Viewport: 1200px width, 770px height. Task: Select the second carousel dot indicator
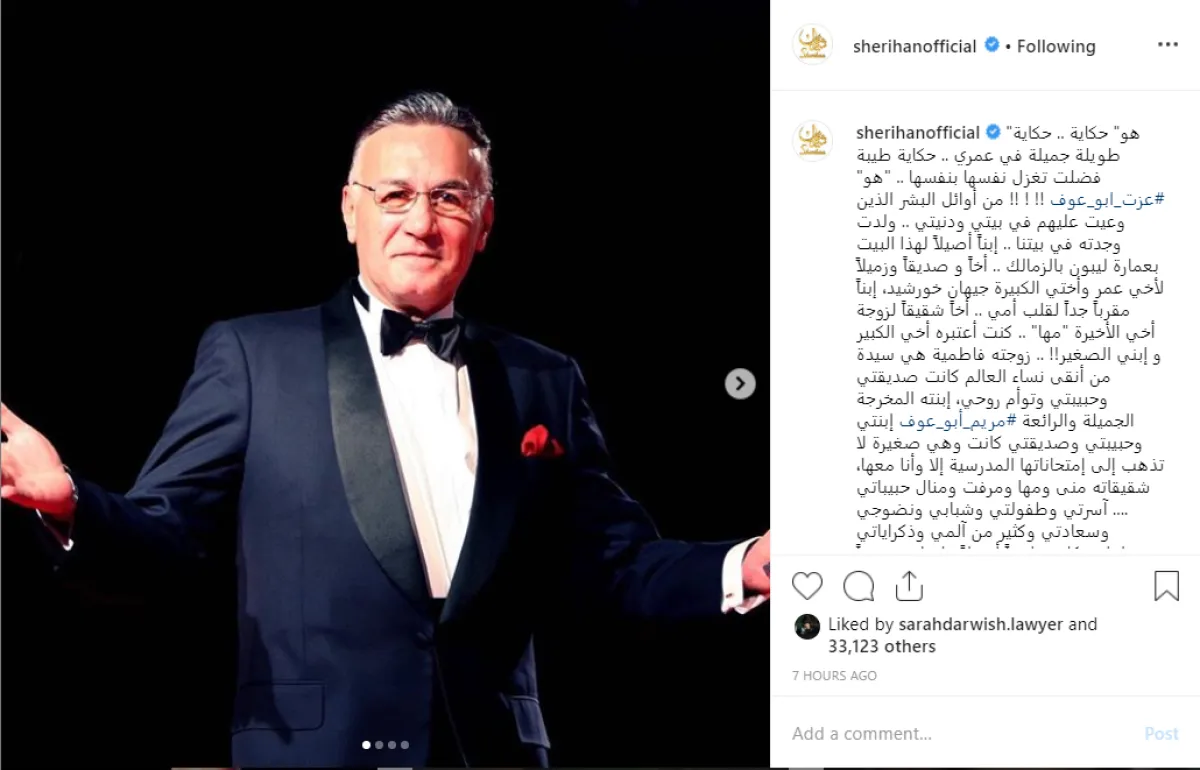click(x=379, y=745)
